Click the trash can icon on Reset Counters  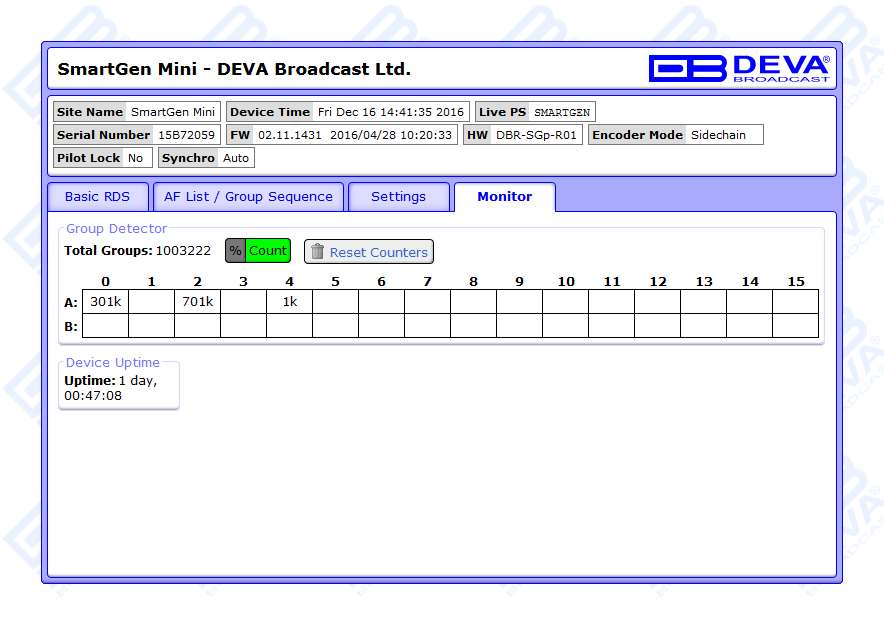317,252
